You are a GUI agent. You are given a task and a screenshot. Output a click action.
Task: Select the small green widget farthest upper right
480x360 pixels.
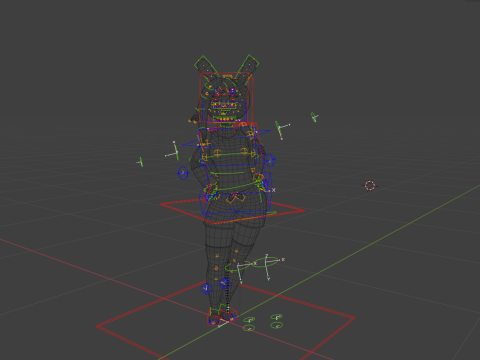[314, 117]
